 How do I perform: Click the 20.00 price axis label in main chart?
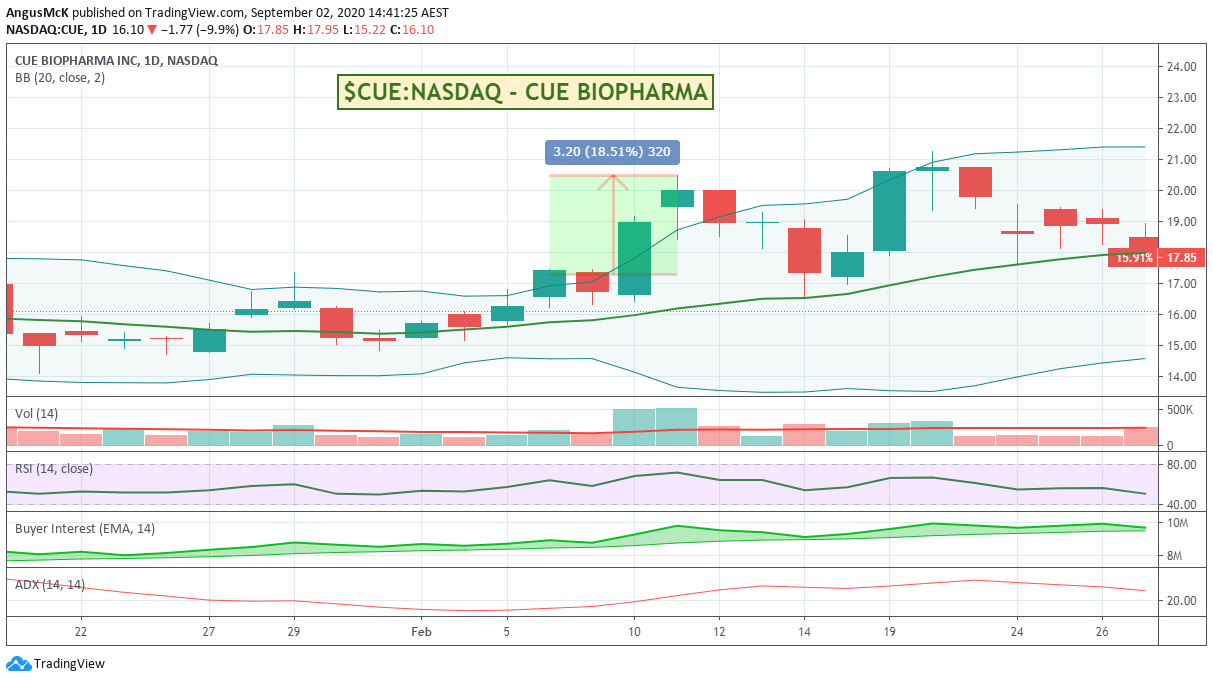point(1181,191)
